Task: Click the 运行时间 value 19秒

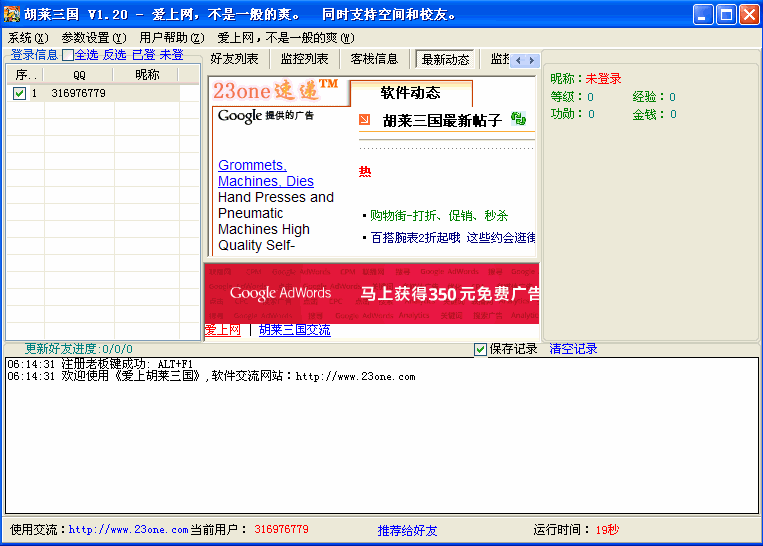Action: pos(607,530)
